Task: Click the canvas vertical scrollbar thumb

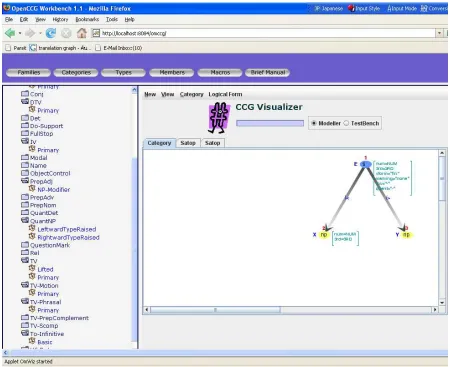Action: (442, 179)
